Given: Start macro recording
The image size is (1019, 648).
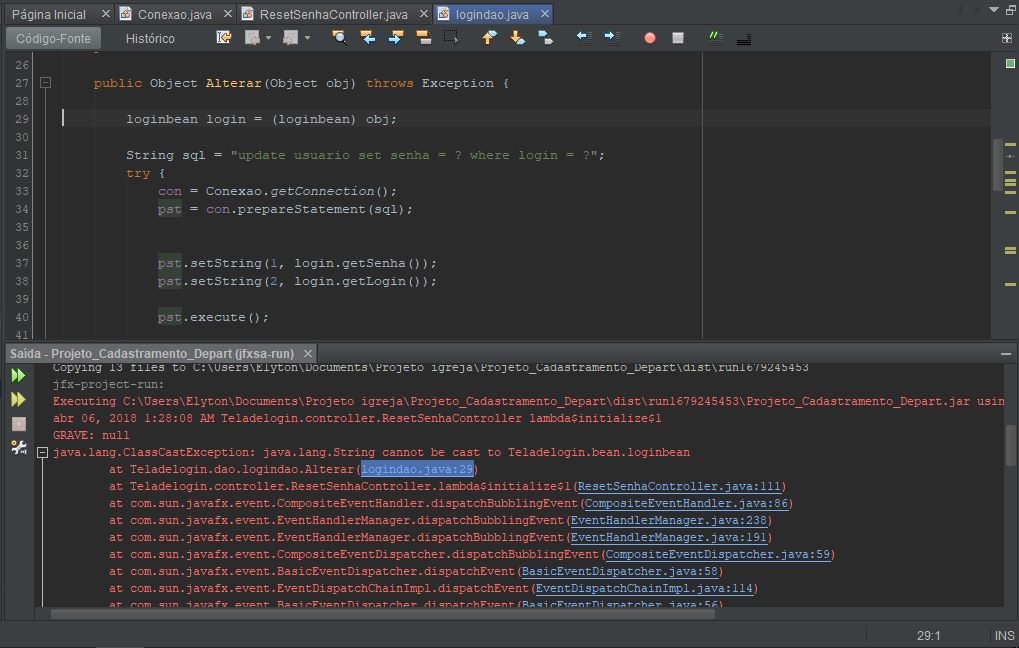Looking at the screenshot, I should (x=649, y=38).
